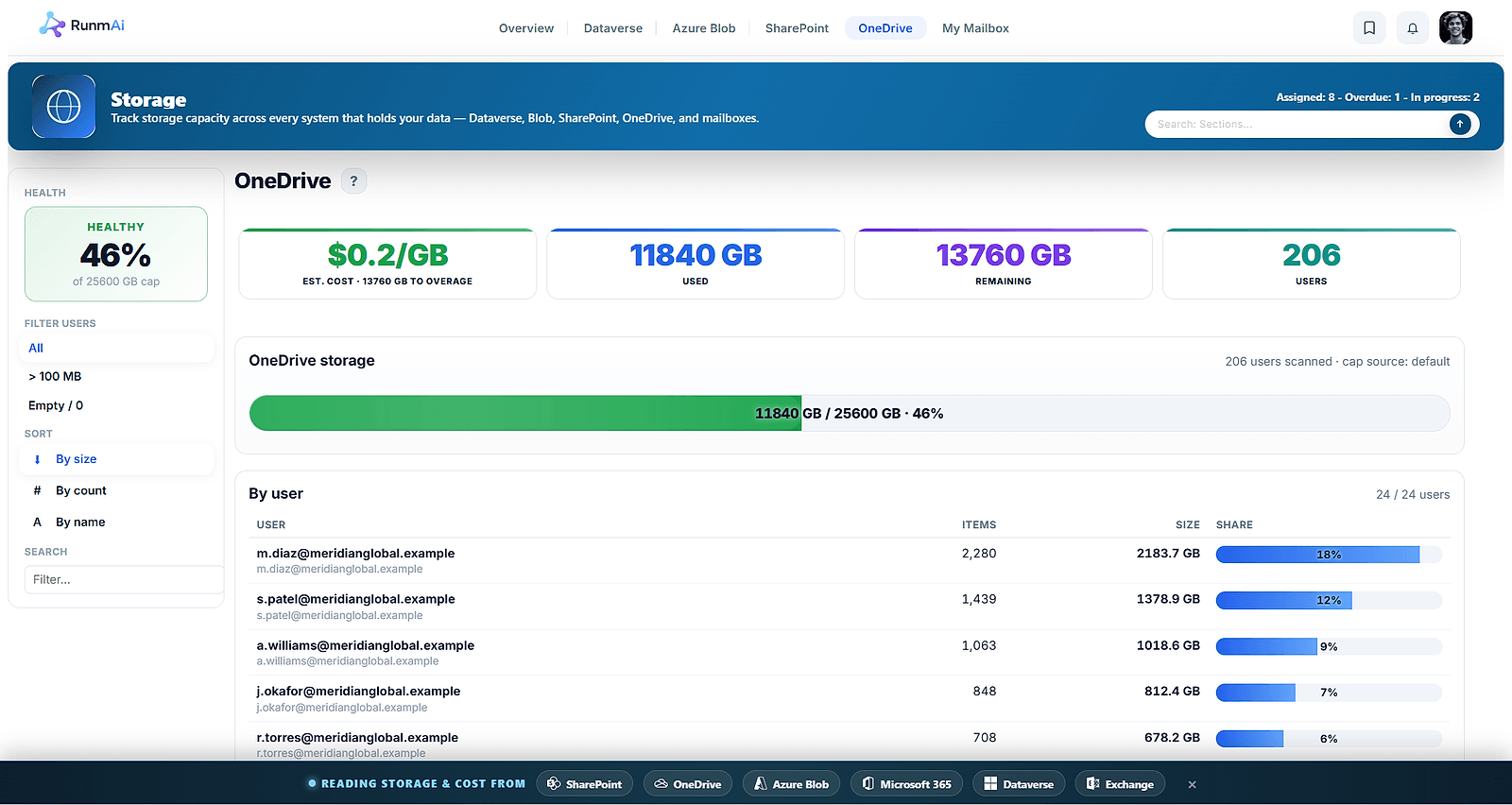Filter to Empty / 0 users
Image resolution: width=1512 pixels, height=805 pixels.
pos(116,405)
